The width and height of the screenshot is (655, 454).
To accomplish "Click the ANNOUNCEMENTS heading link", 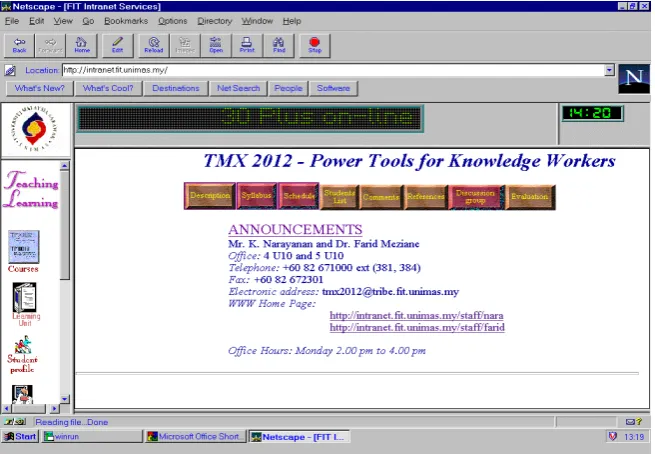I will tap(295, 230).
